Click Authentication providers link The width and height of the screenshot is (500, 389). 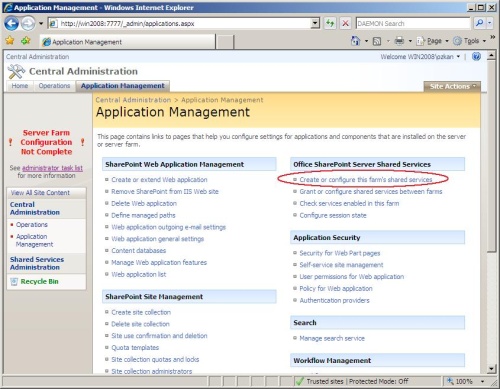coord(334,301)
